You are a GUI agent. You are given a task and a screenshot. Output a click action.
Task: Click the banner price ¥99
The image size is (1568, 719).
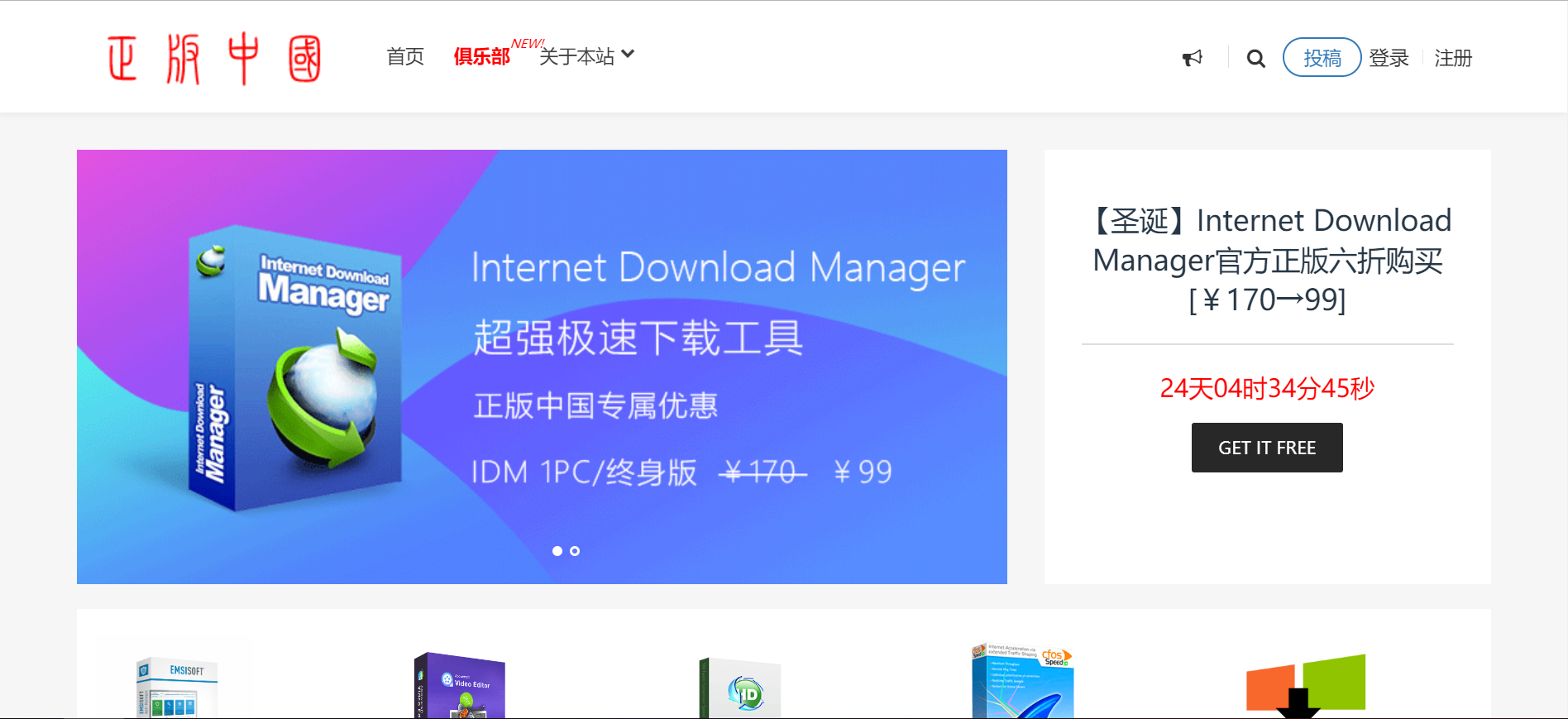pos(863,472)
